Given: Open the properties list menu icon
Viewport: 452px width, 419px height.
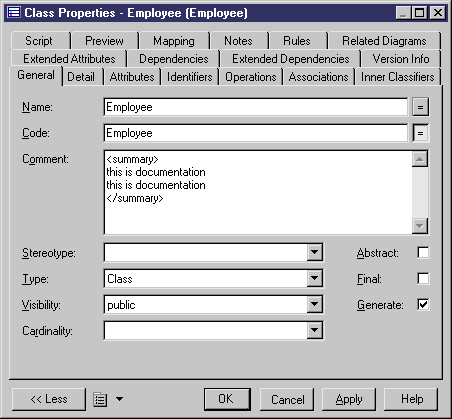Looking at the screenshot, I should pos(100,399).
